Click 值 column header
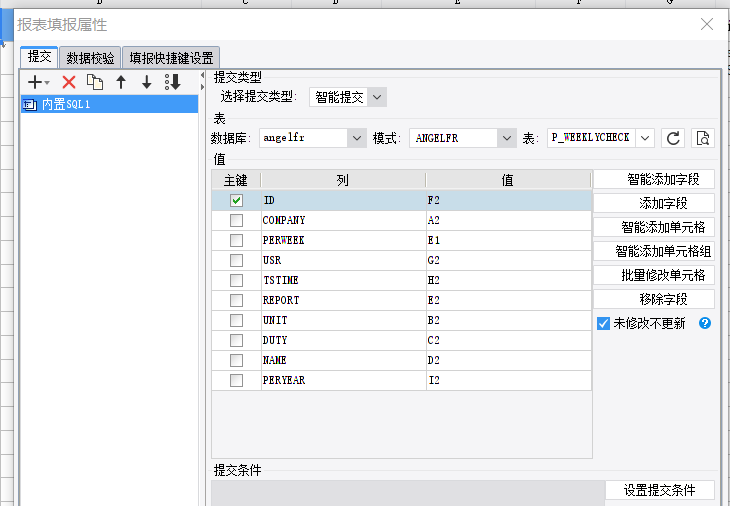 [508, 180]
